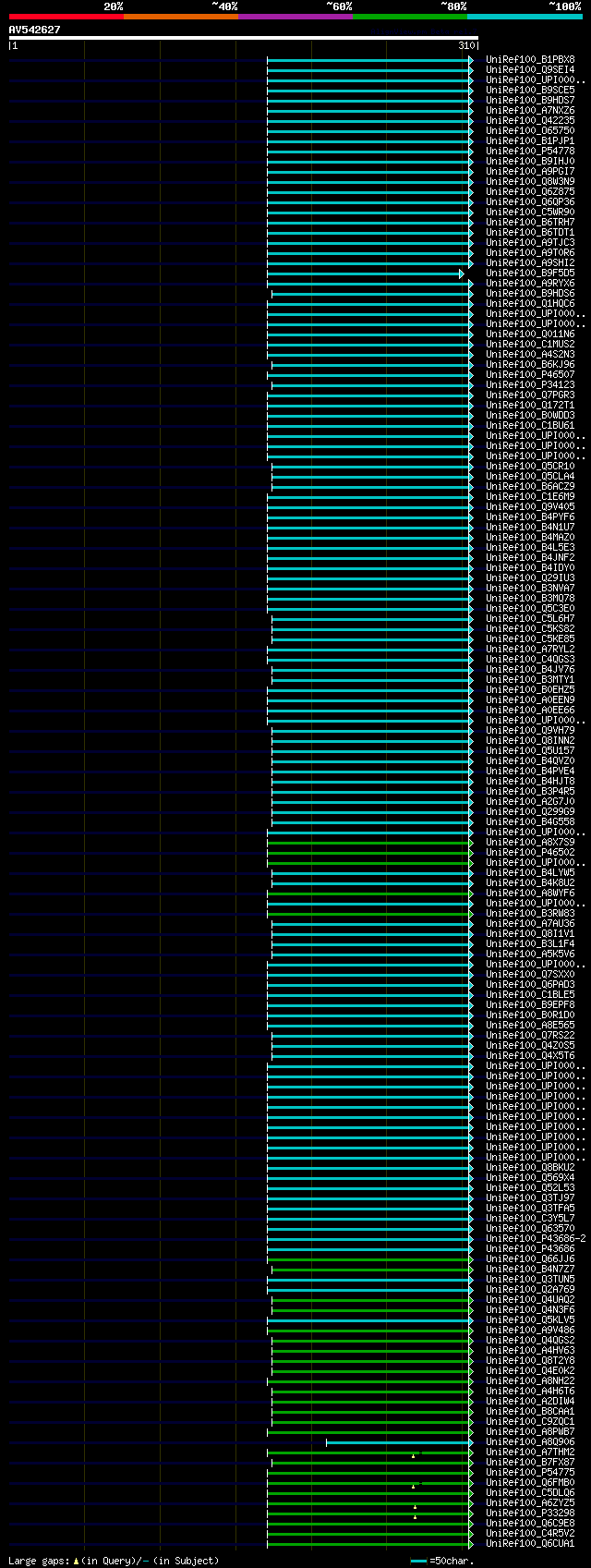The height and width of the screenshot is (1568, 591).
Task: Select label UniRef100_Q5CR10
Action: [530, 466]
